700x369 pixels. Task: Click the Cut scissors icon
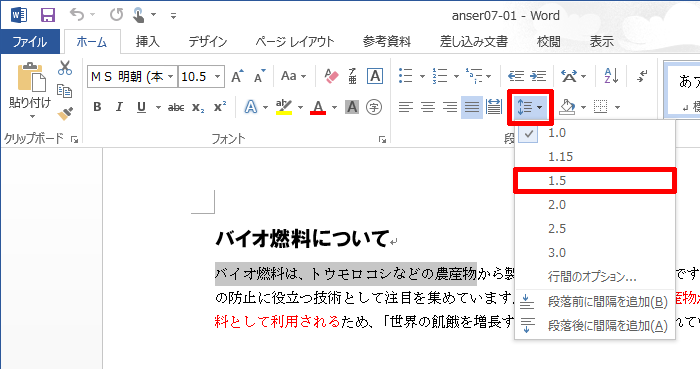65,68
